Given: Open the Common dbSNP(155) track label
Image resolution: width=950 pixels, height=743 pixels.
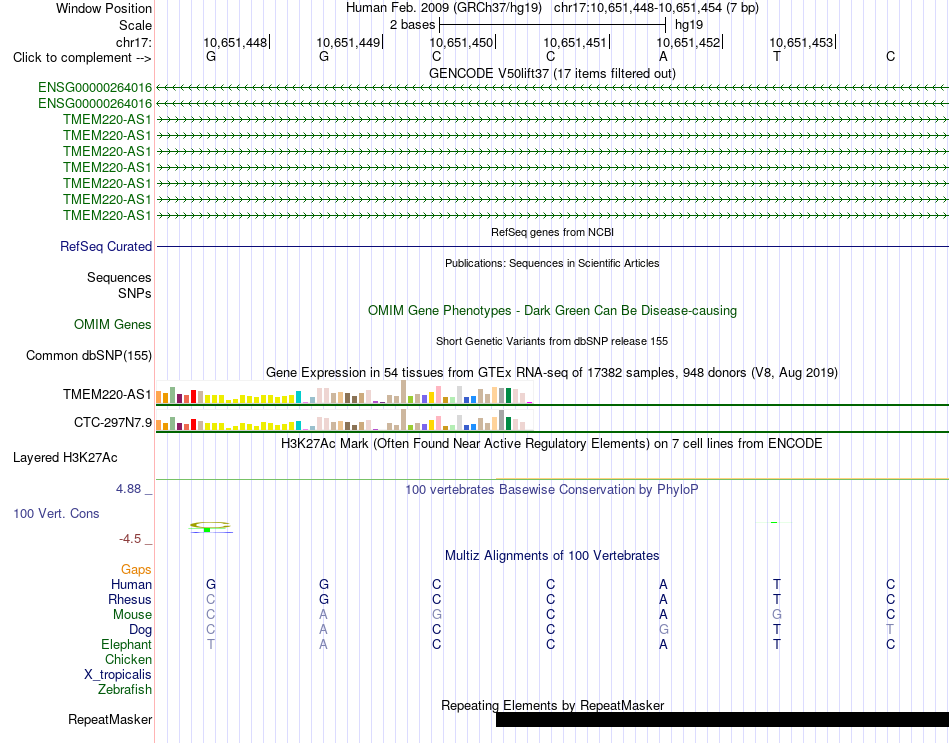Looking at the screenshot, I should [x=88, y=355].
